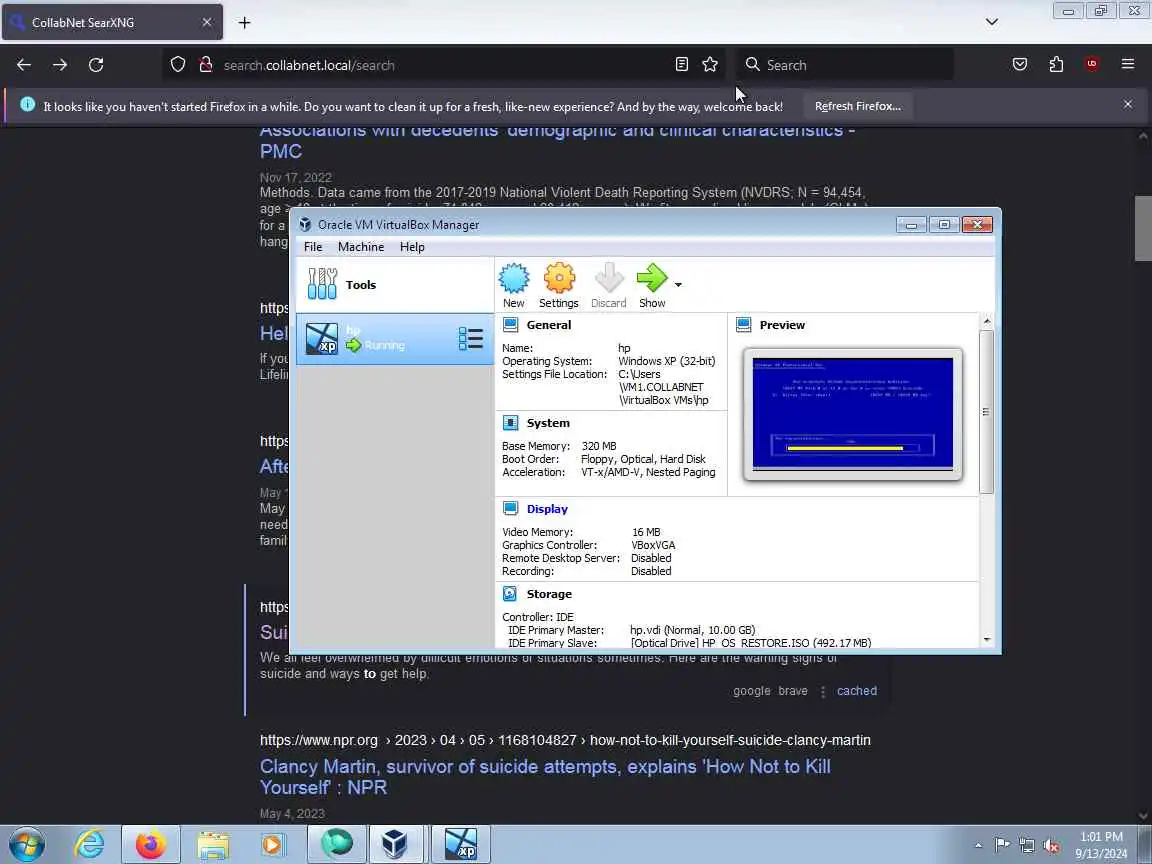Click the Refresh Firefox button
The width and height of the screenshot is (1152, 864).
857,107
